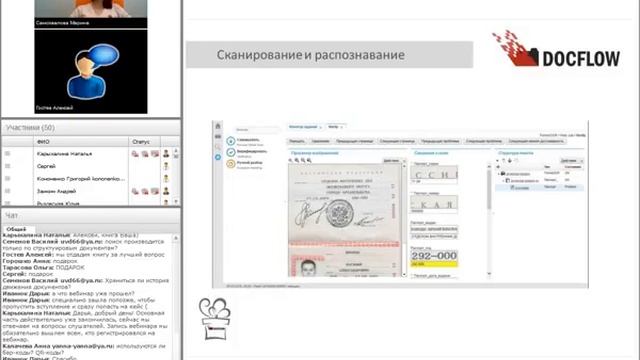Viewport: 640px width, 360px height.
Task: Click the last zoom icon above passport image
Action: click(x=309, y=160)
